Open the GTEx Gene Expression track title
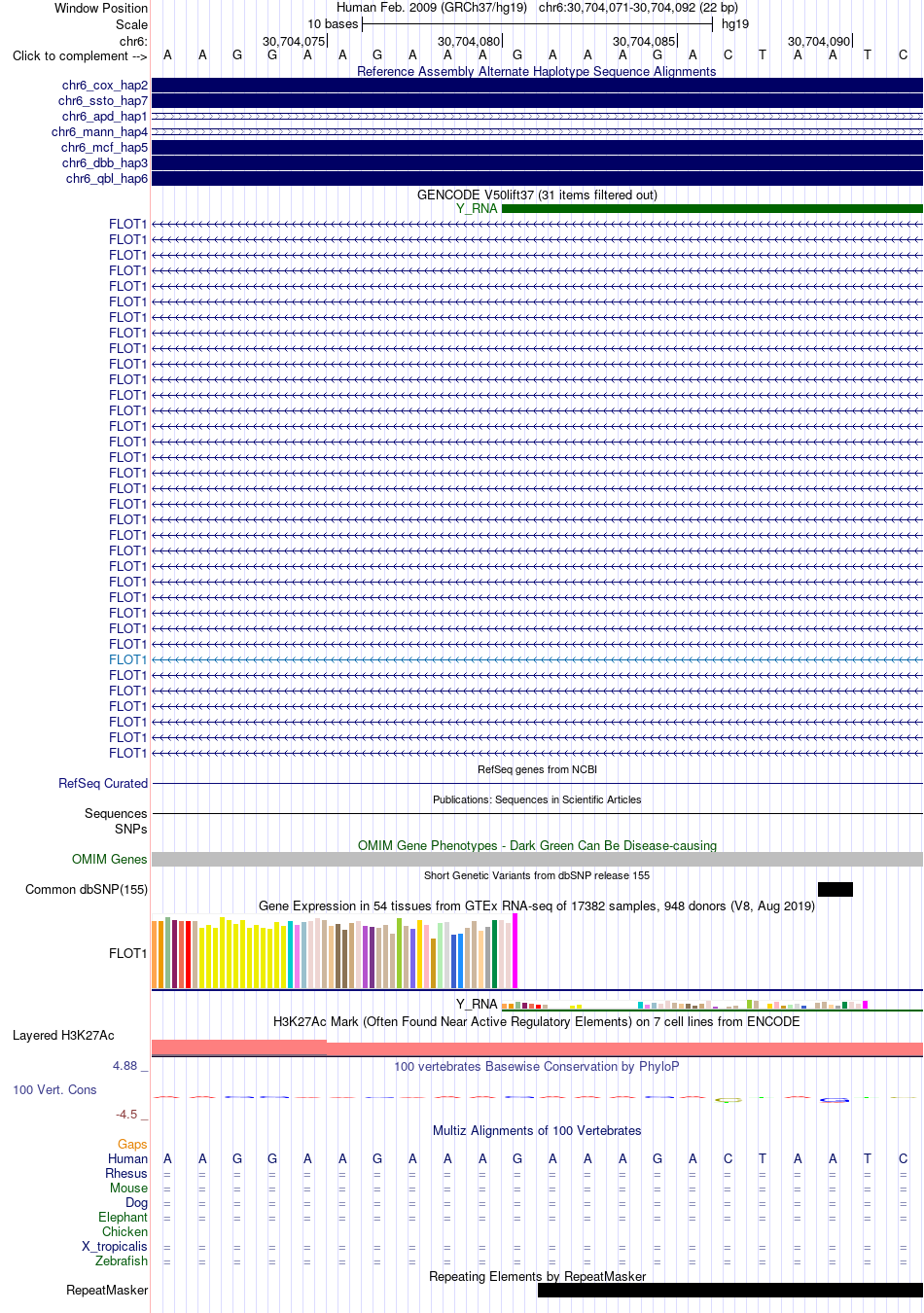 [537, 905]
